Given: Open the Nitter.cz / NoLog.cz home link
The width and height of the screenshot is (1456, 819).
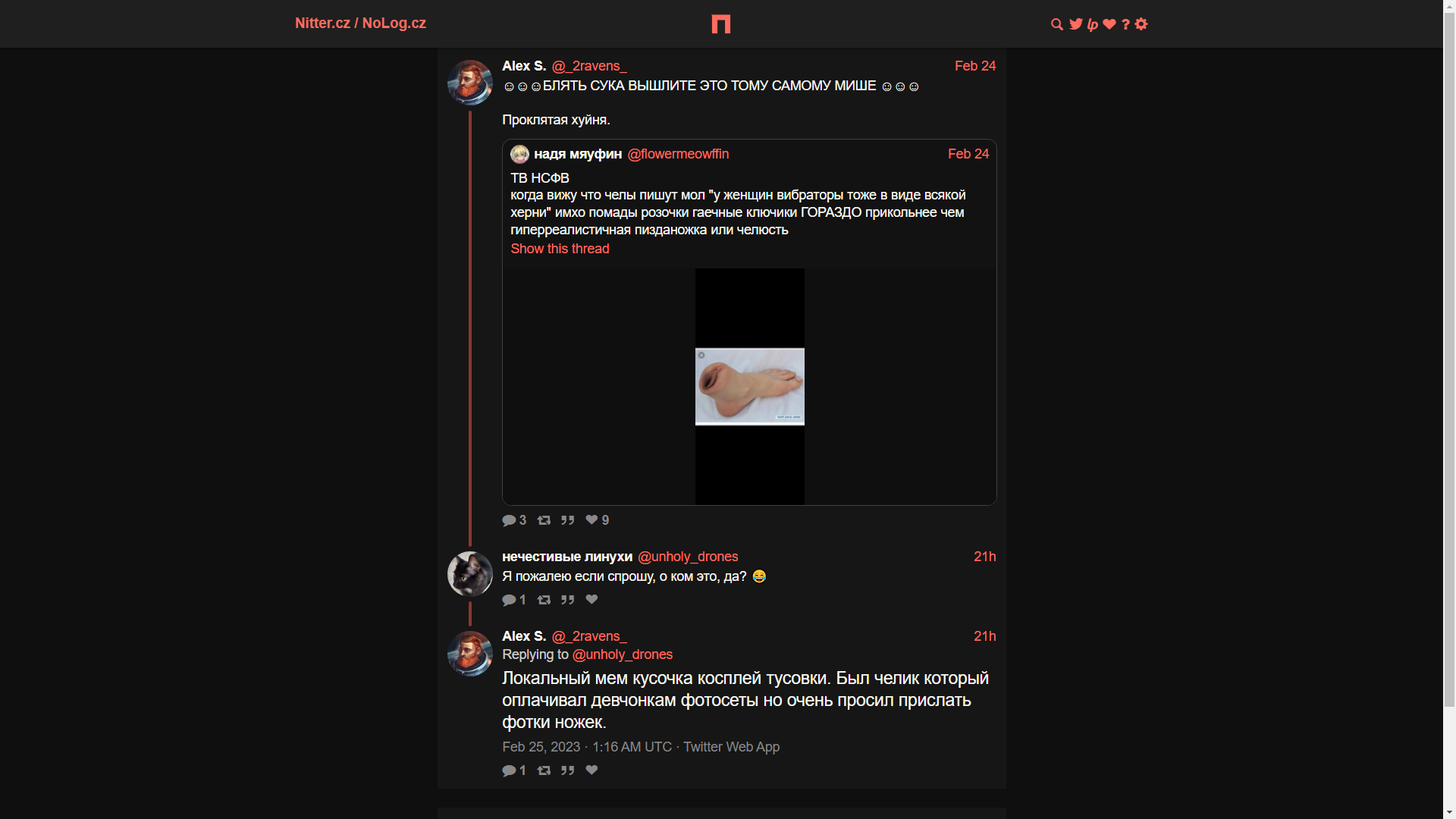Looking at the screenshot, I should point(360,24).
